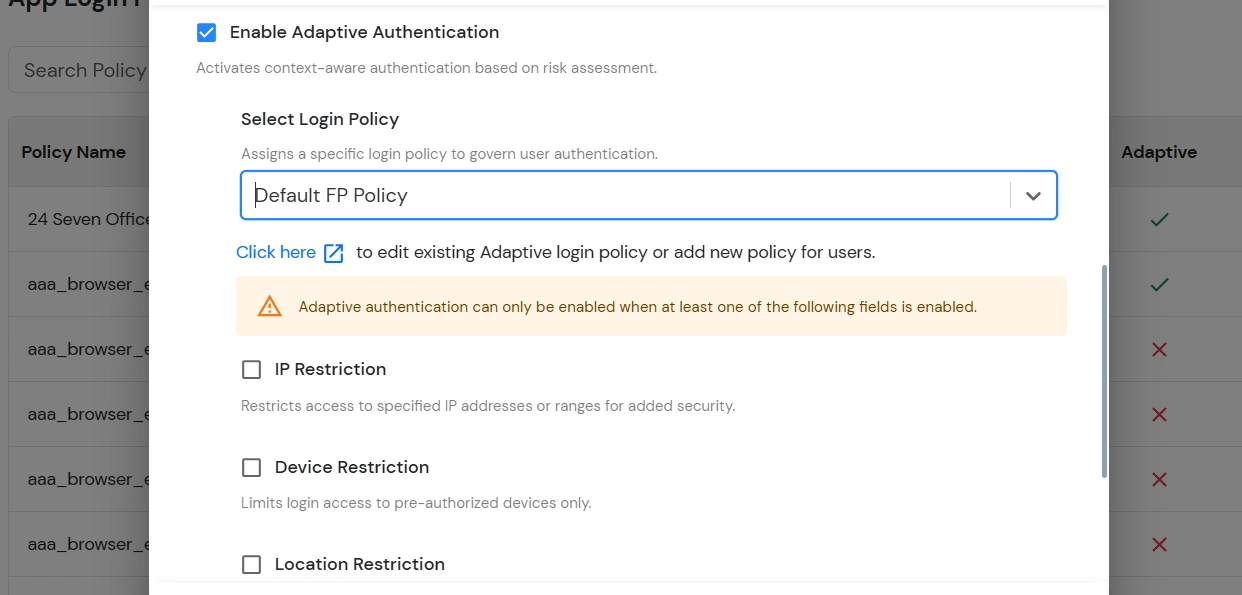1242x595 pixels.
Task: Enable Device Restriction
Action: (x=251, y=467)
